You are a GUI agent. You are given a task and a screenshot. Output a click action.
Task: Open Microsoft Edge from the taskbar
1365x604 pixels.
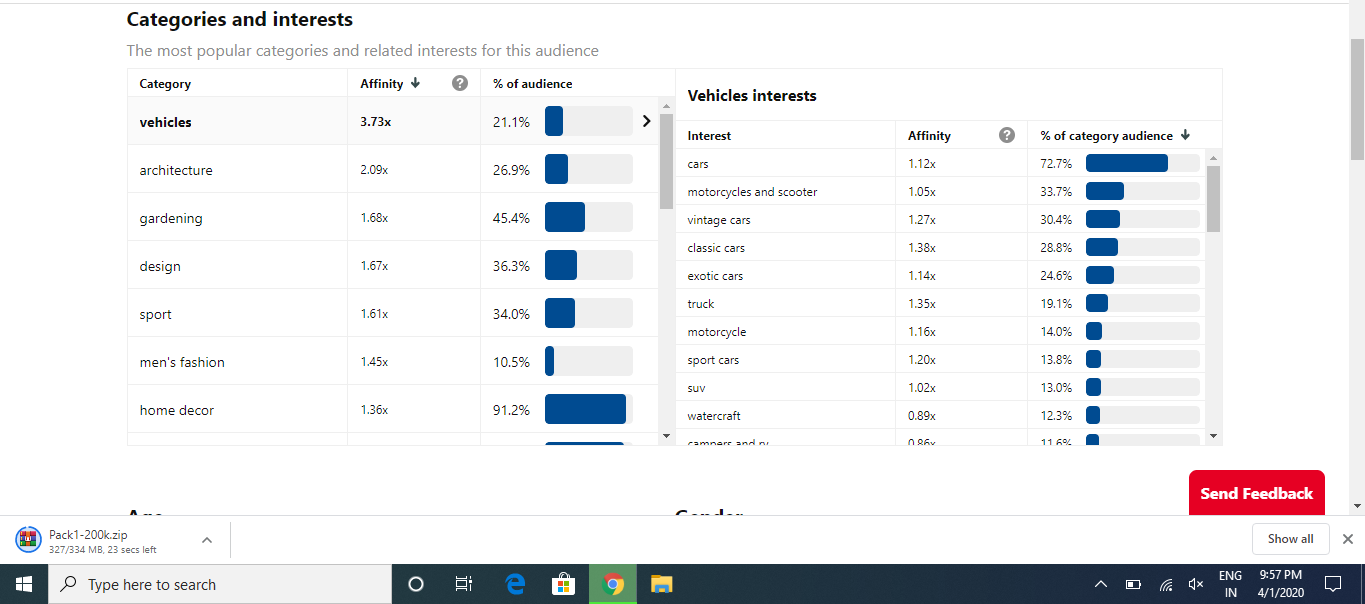(516, 584)
